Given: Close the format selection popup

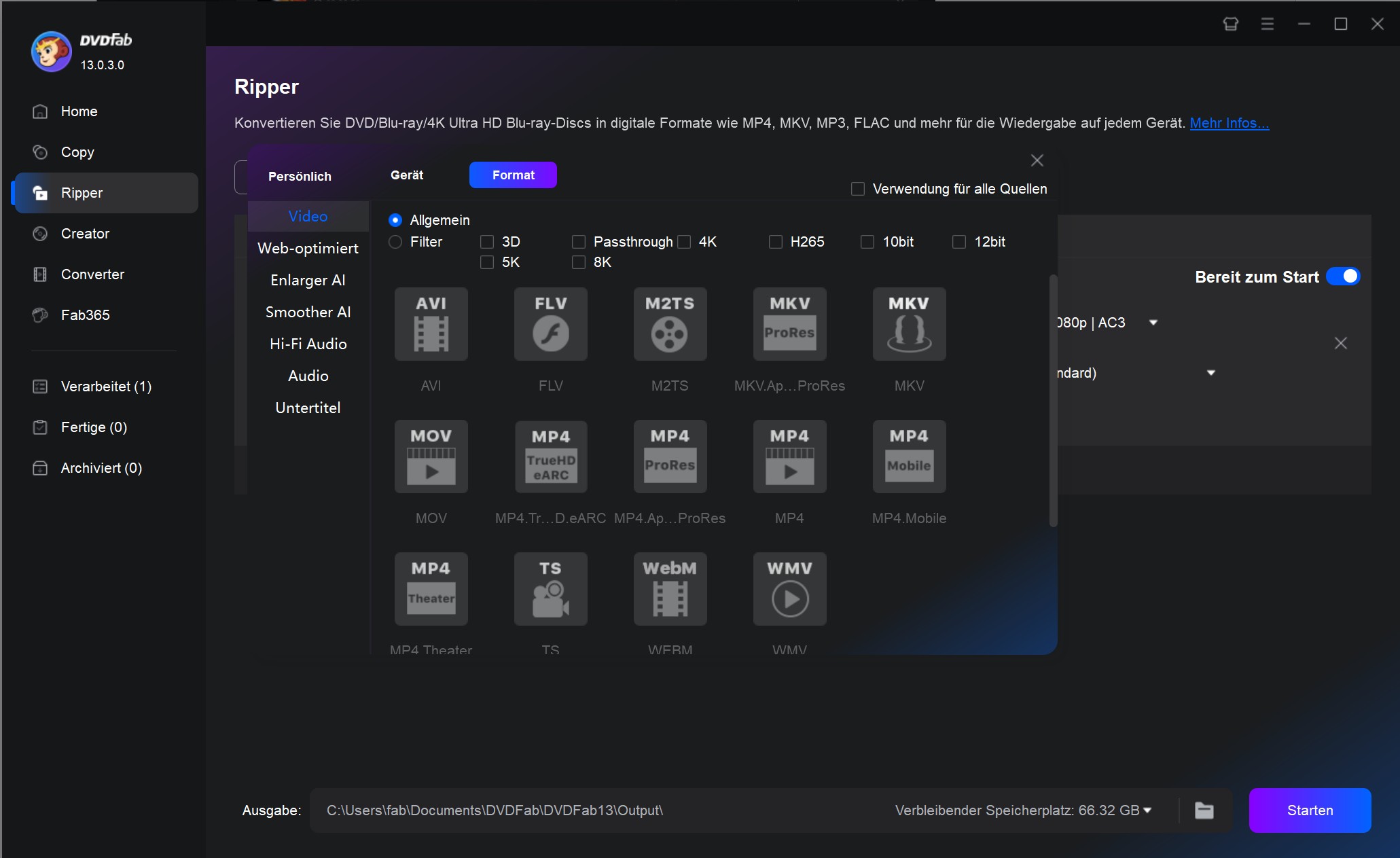Looking at the screenshot, I should pos(1037,160).
